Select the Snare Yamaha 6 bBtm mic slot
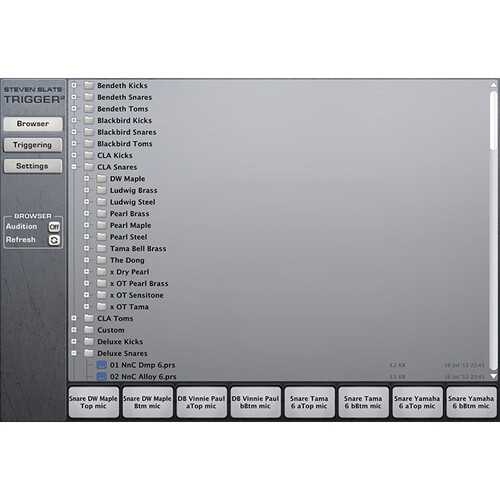This screenshot has width=500, height=500. 471,402
